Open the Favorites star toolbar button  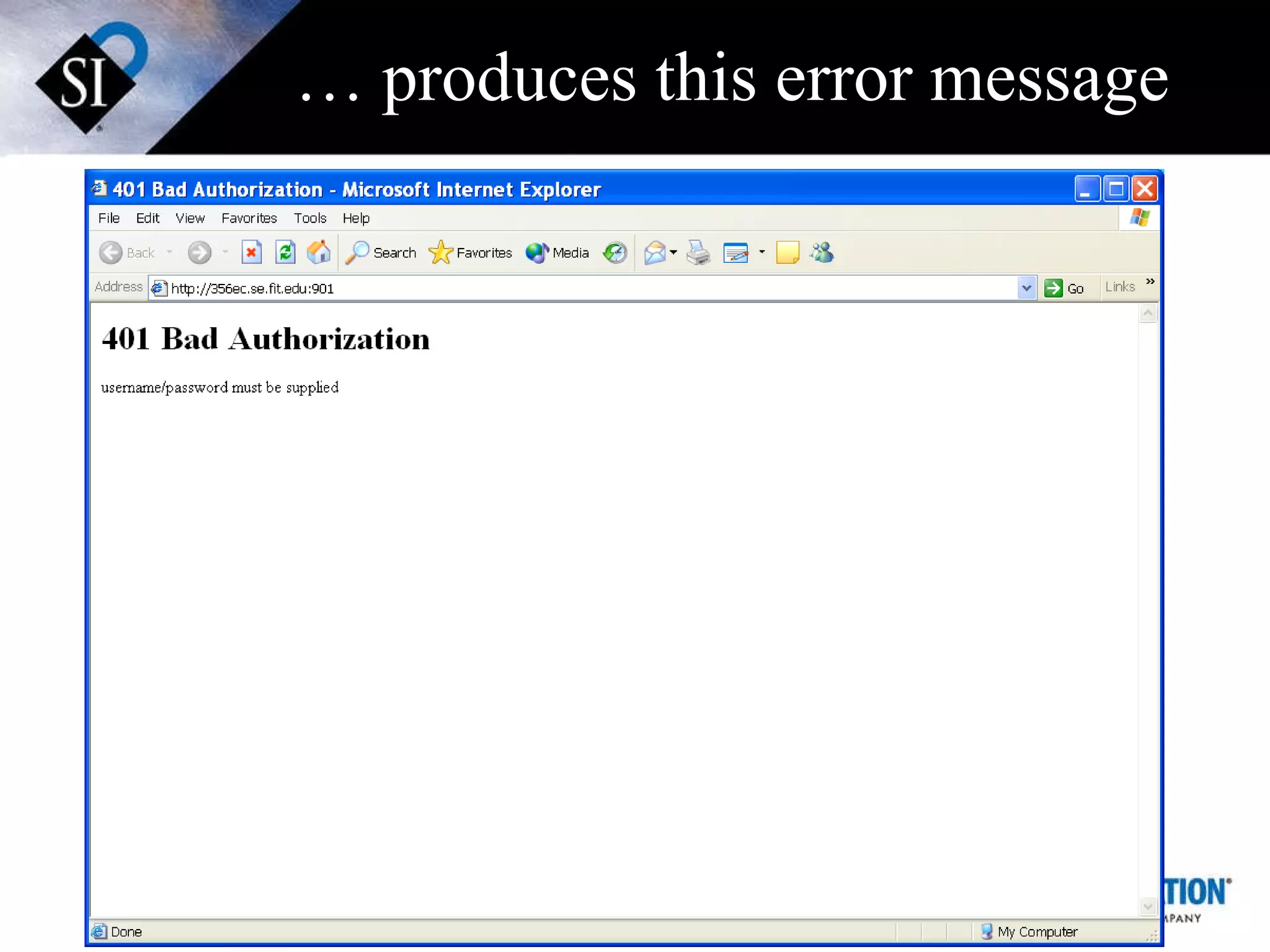[x=470, y=252]
